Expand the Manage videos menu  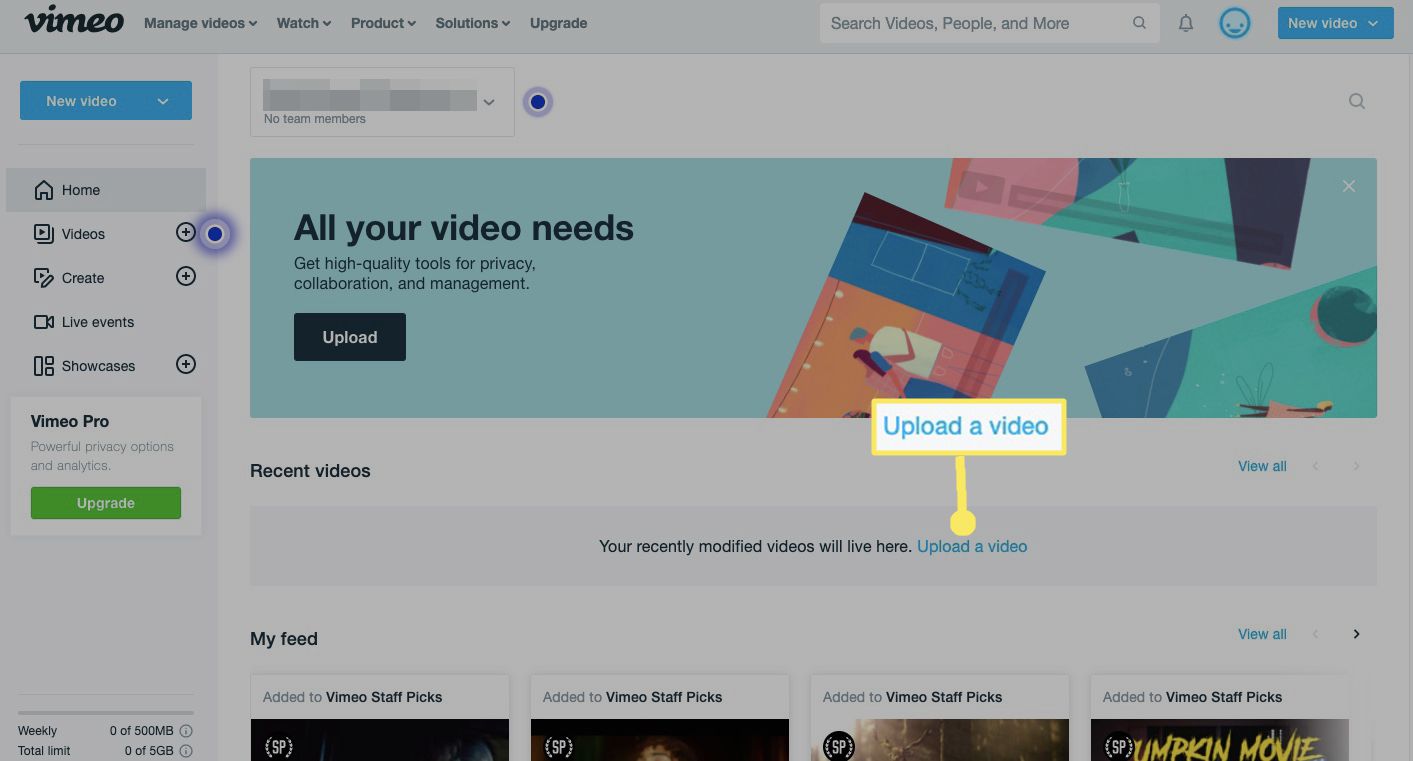[200, 23]
